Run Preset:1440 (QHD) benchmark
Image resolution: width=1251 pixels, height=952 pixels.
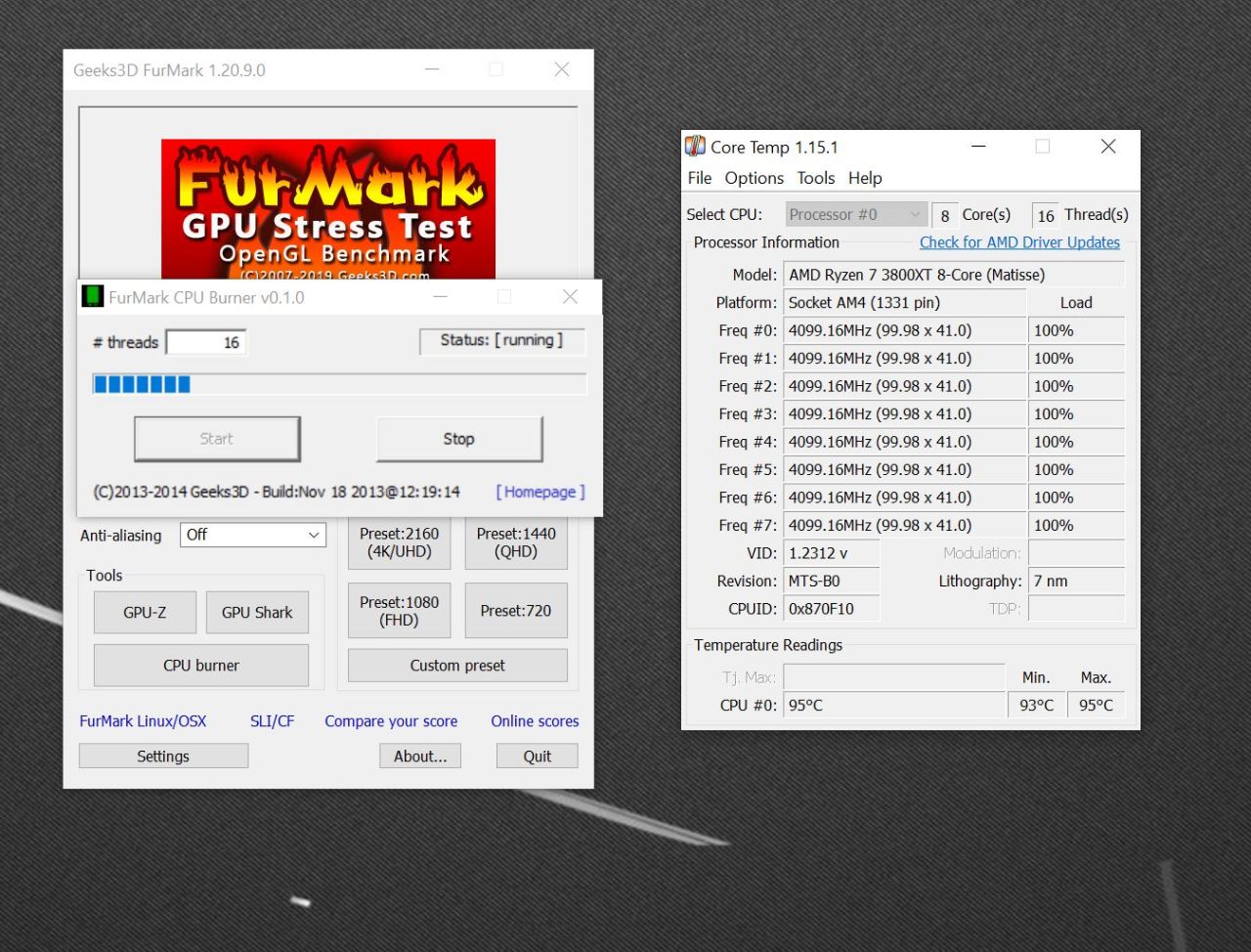click(516, 542)
